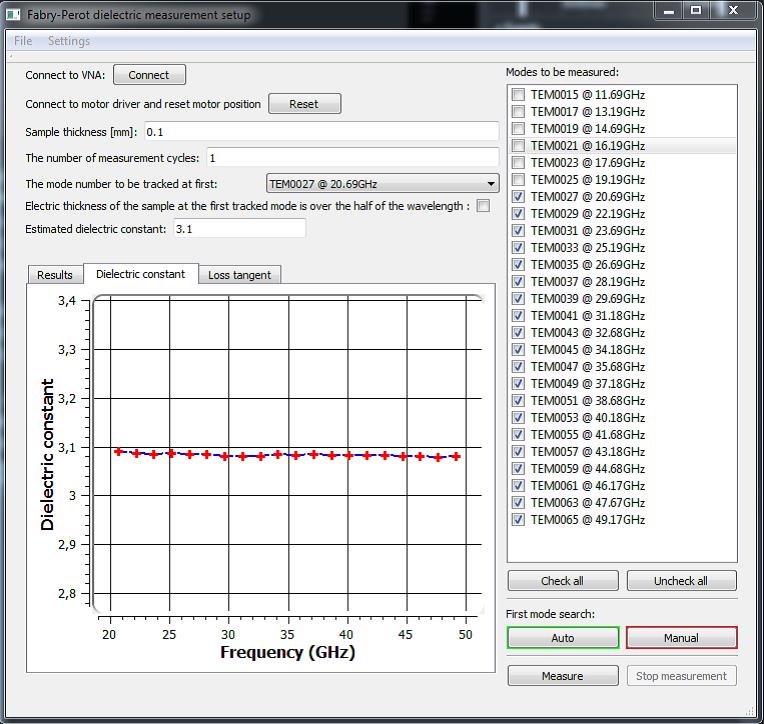The width and height of the screenshot is (764, 724).
Task: Uncheck TEM0049 @ 37.18GHz mode
Action: click(518, 384)
